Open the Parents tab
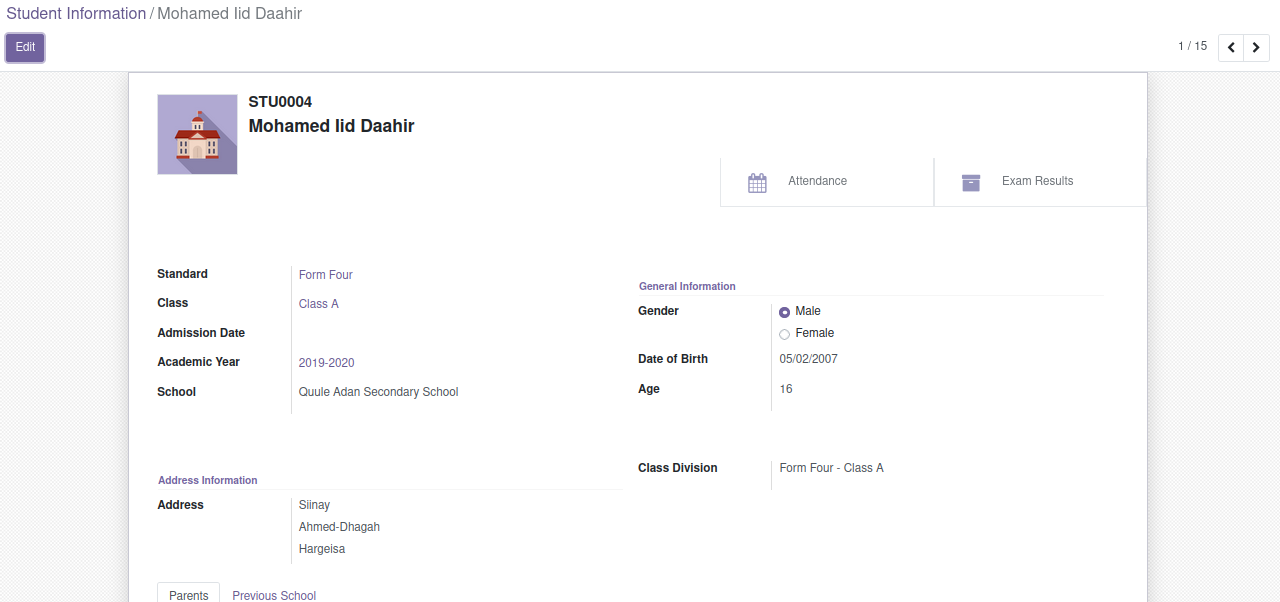Screen dimensions: 1280x602 (188, 595)
